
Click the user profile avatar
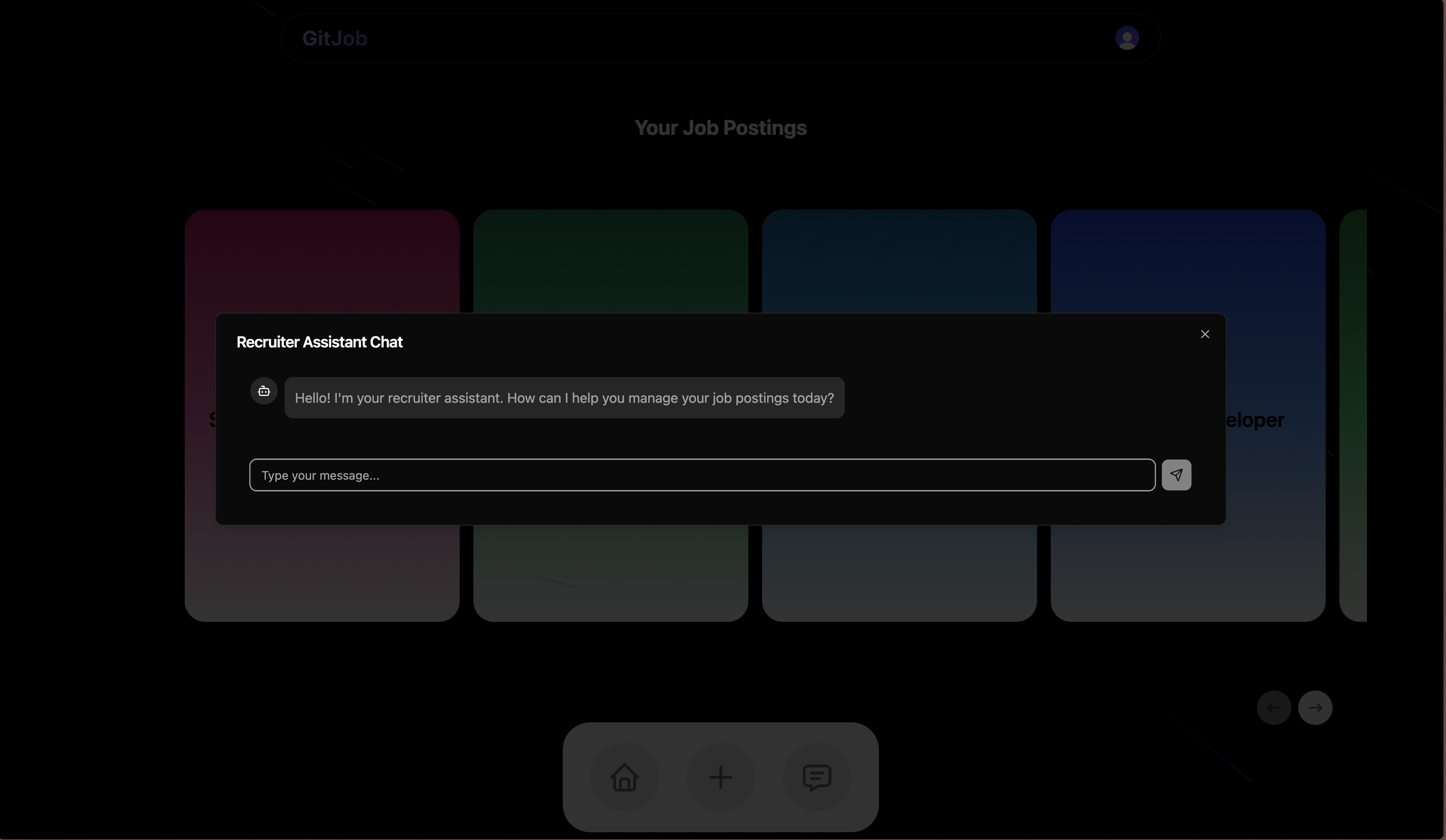1126,38
